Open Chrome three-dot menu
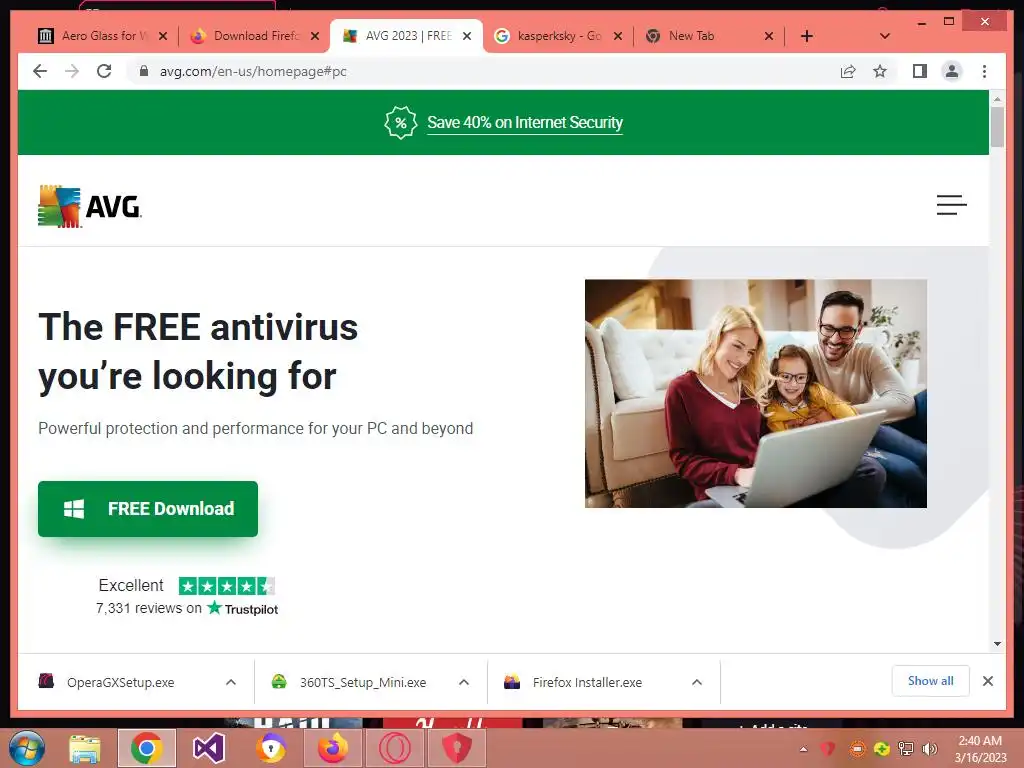The height and width of the screenshot is (768, 1024). point(984,71)
